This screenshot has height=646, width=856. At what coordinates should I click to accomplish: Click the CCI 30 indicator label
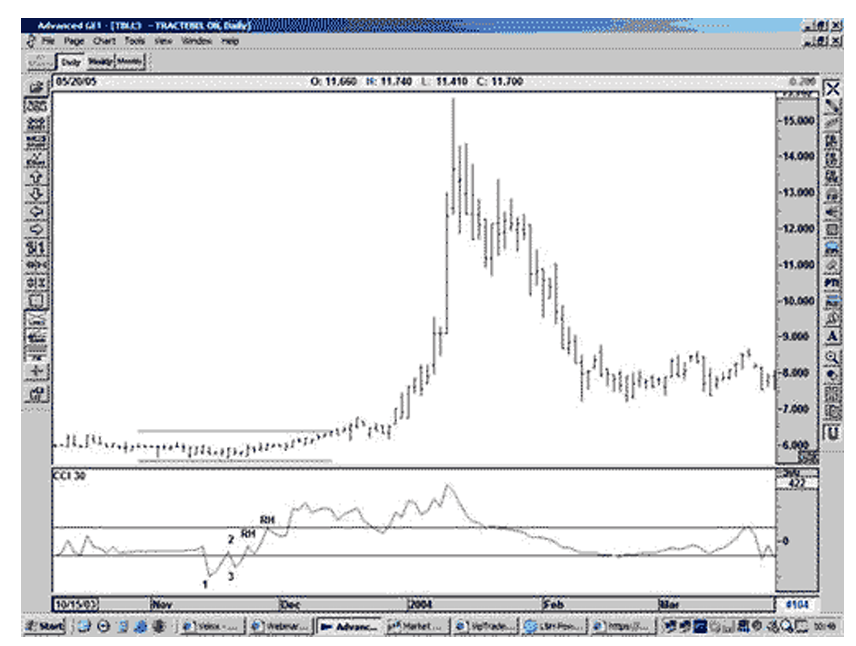(69, 476)
